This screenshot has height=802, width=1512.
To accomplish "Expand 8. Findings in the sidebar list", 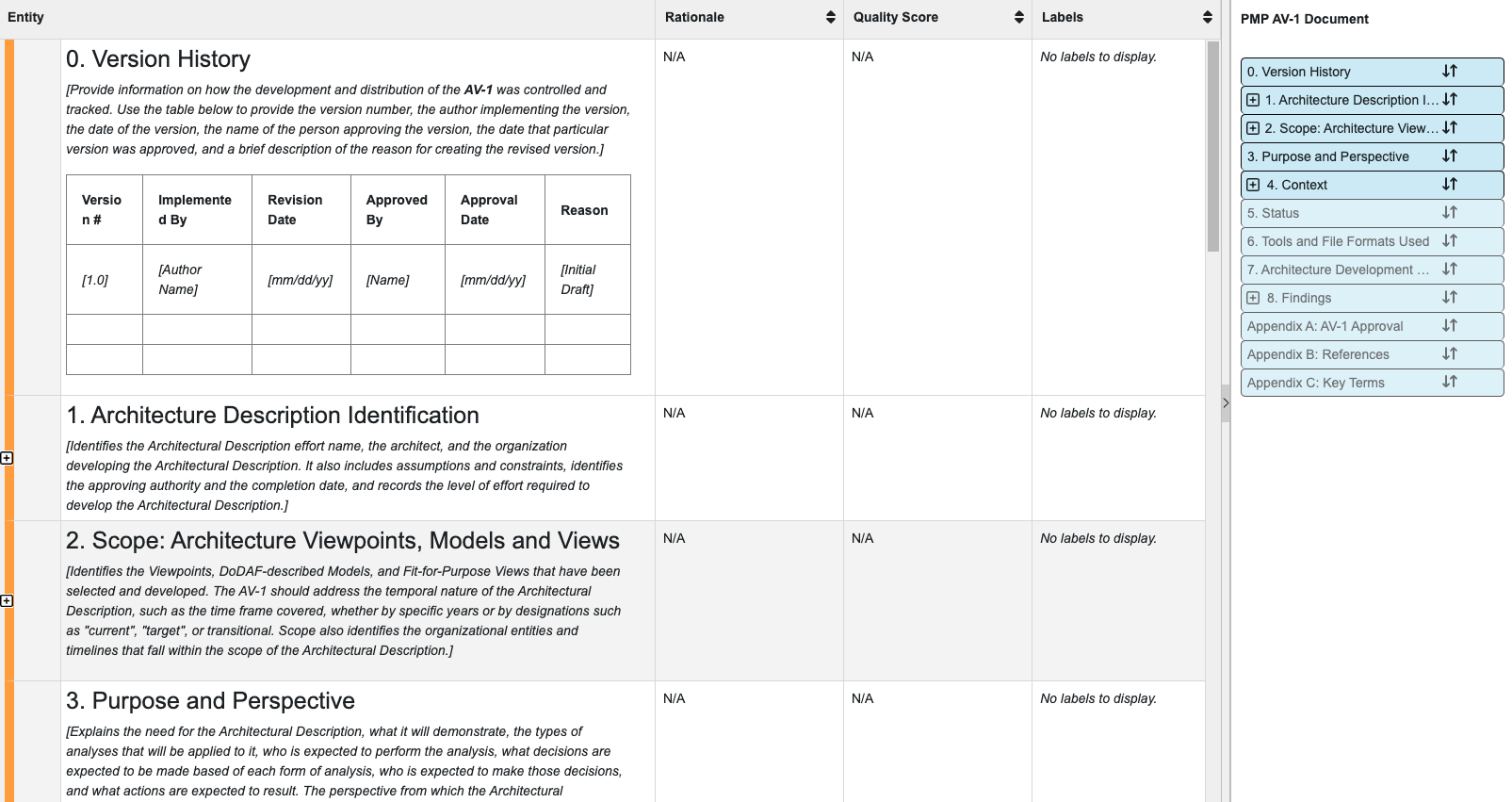I will click(1253, 298).
